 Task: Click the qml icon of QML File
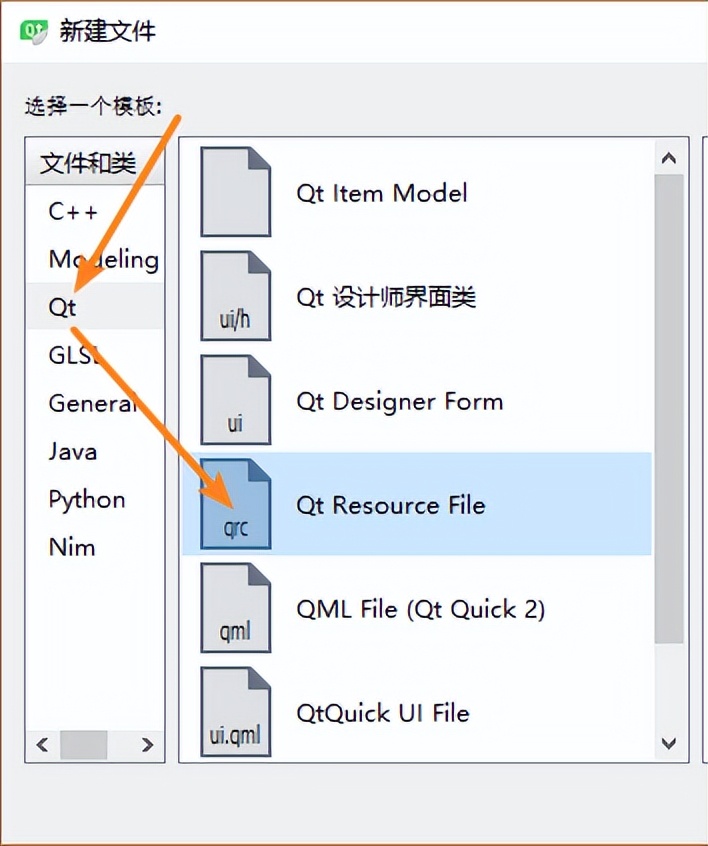coord(235,609)
